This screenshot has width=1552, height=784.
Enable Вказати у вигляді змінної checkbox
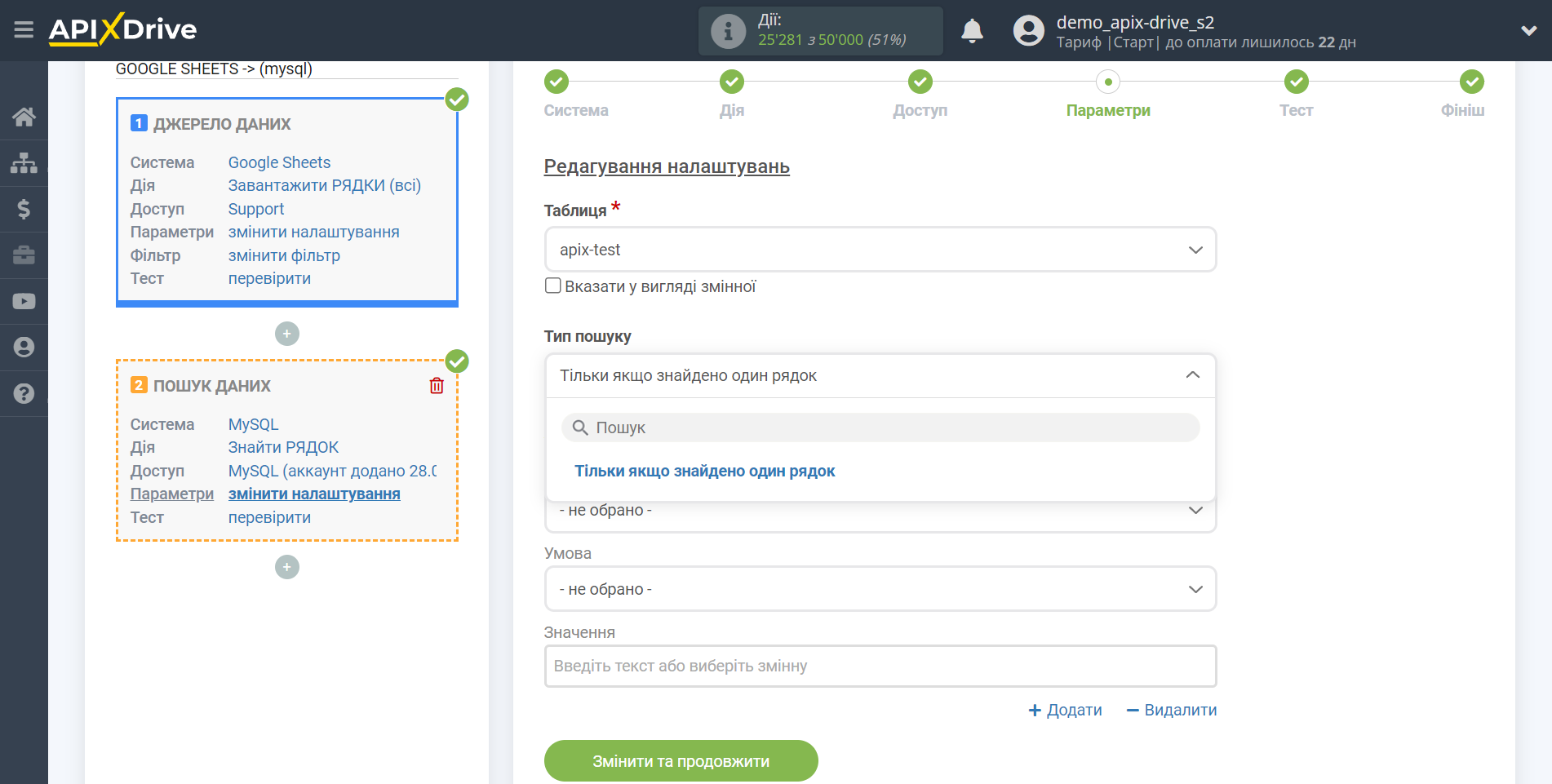pyautogui.click(x=553, y=286)
